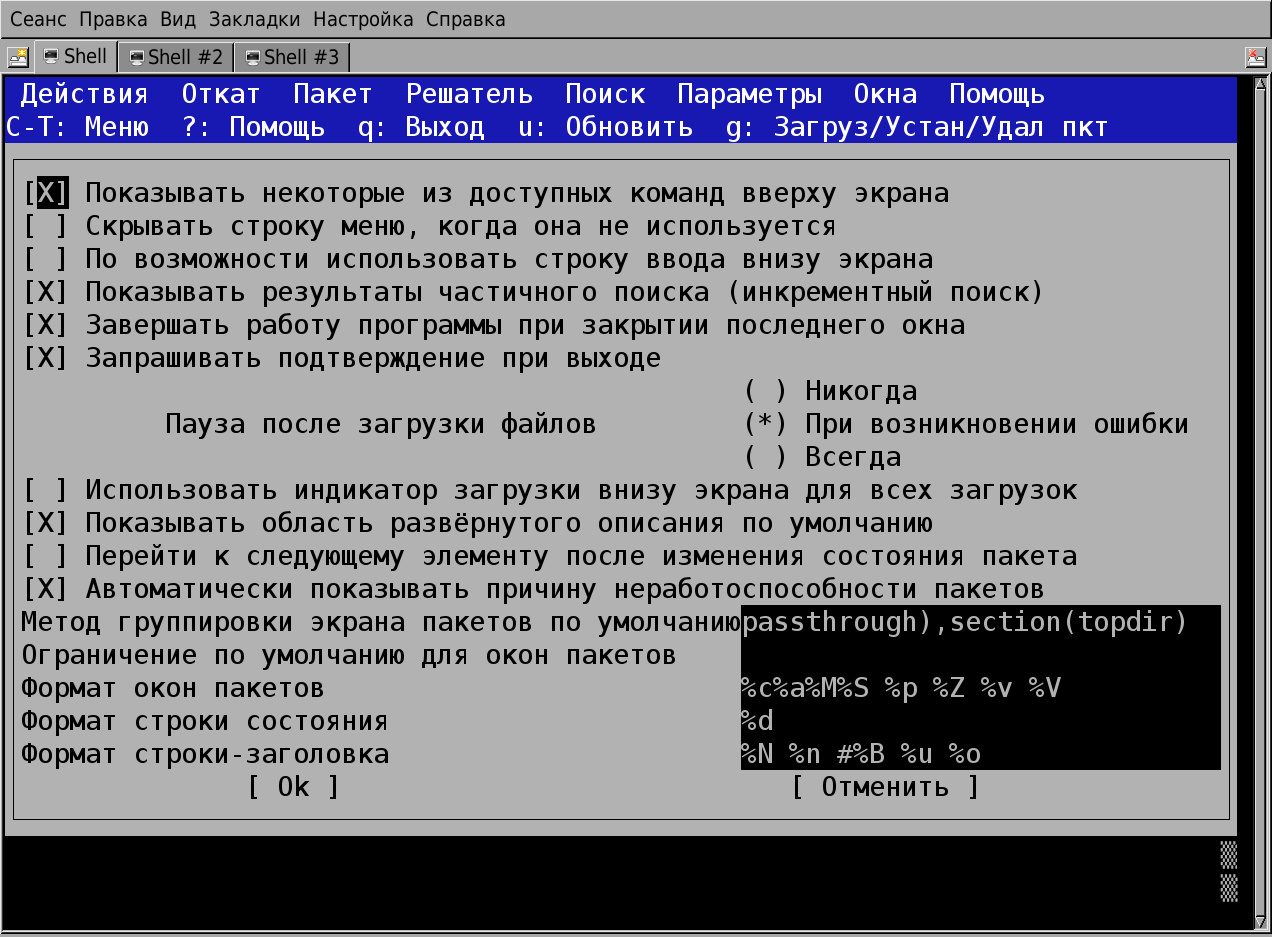Screen dimensions: 1272x937
Task: Uncheck 'Запрашивать подтверждение при выходе'
Action: pos(47,357)
